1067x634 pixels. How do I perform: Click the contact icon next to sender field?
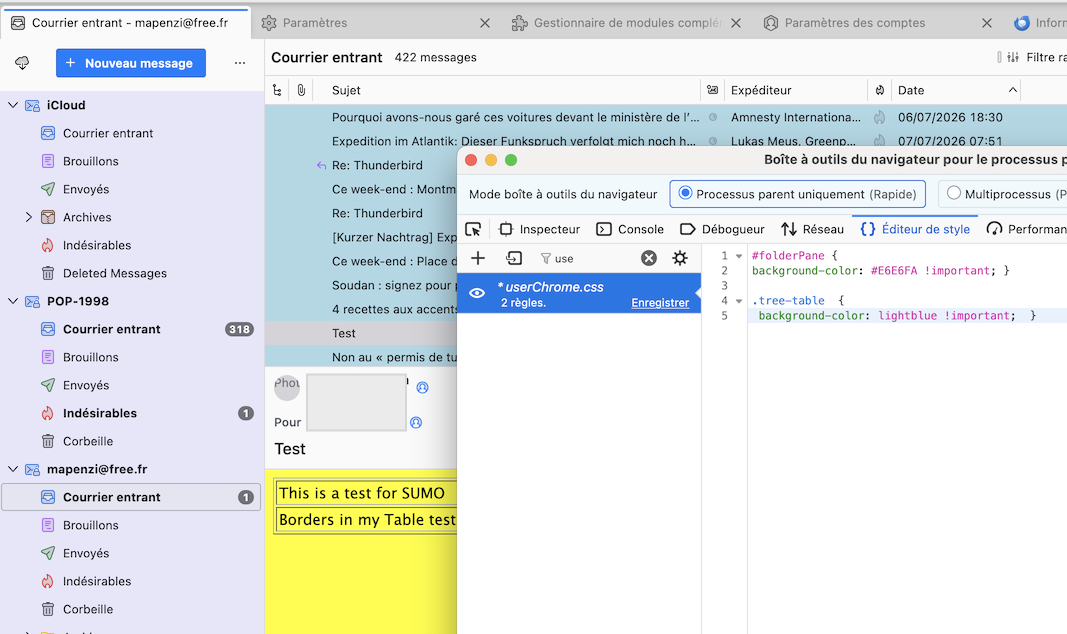423,388
